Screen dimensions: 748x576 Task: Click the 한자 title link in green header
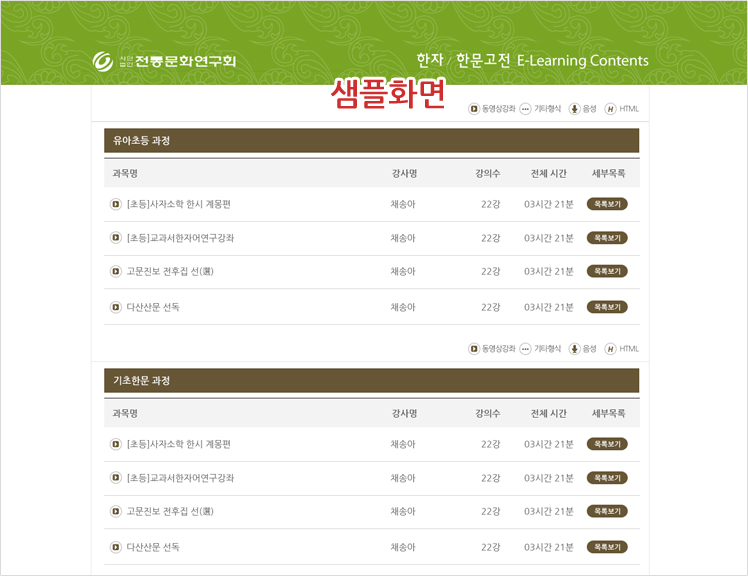(430, 60)
